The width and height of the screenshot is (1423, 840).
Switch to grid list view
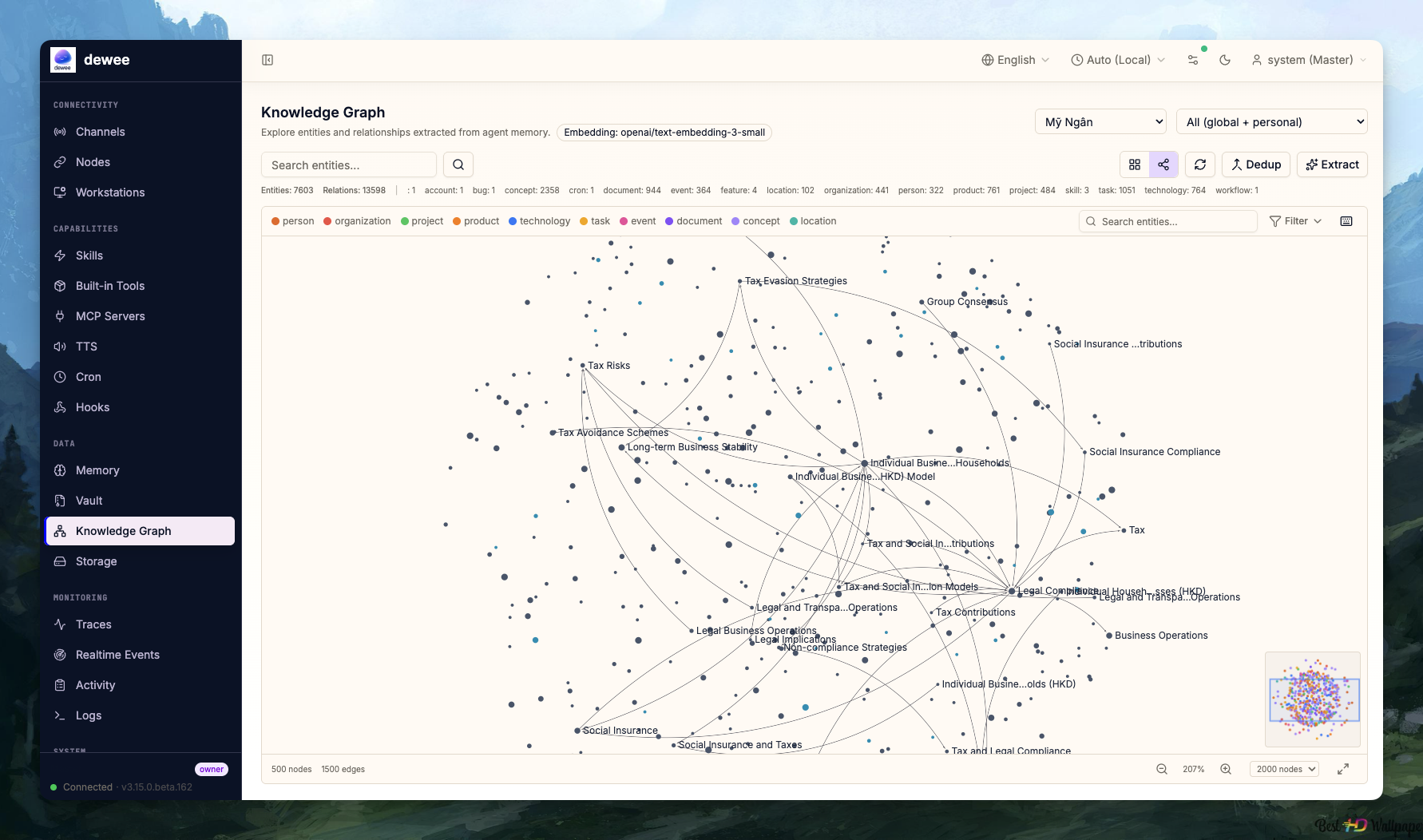pyautogui.click(x=1135, y=164)
